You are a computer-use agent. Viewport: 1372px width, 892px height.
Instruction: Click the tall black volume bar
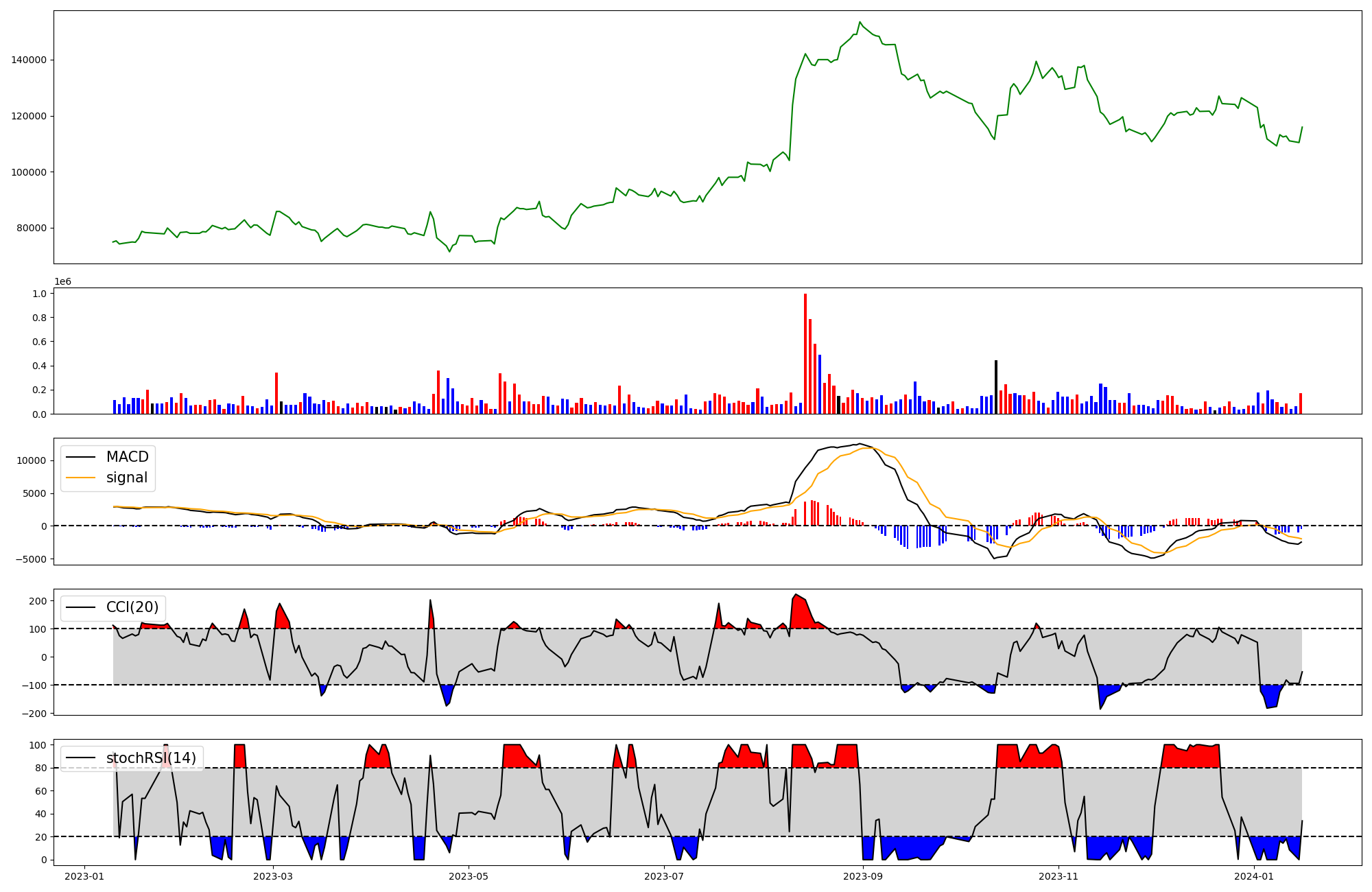(996, 387)
